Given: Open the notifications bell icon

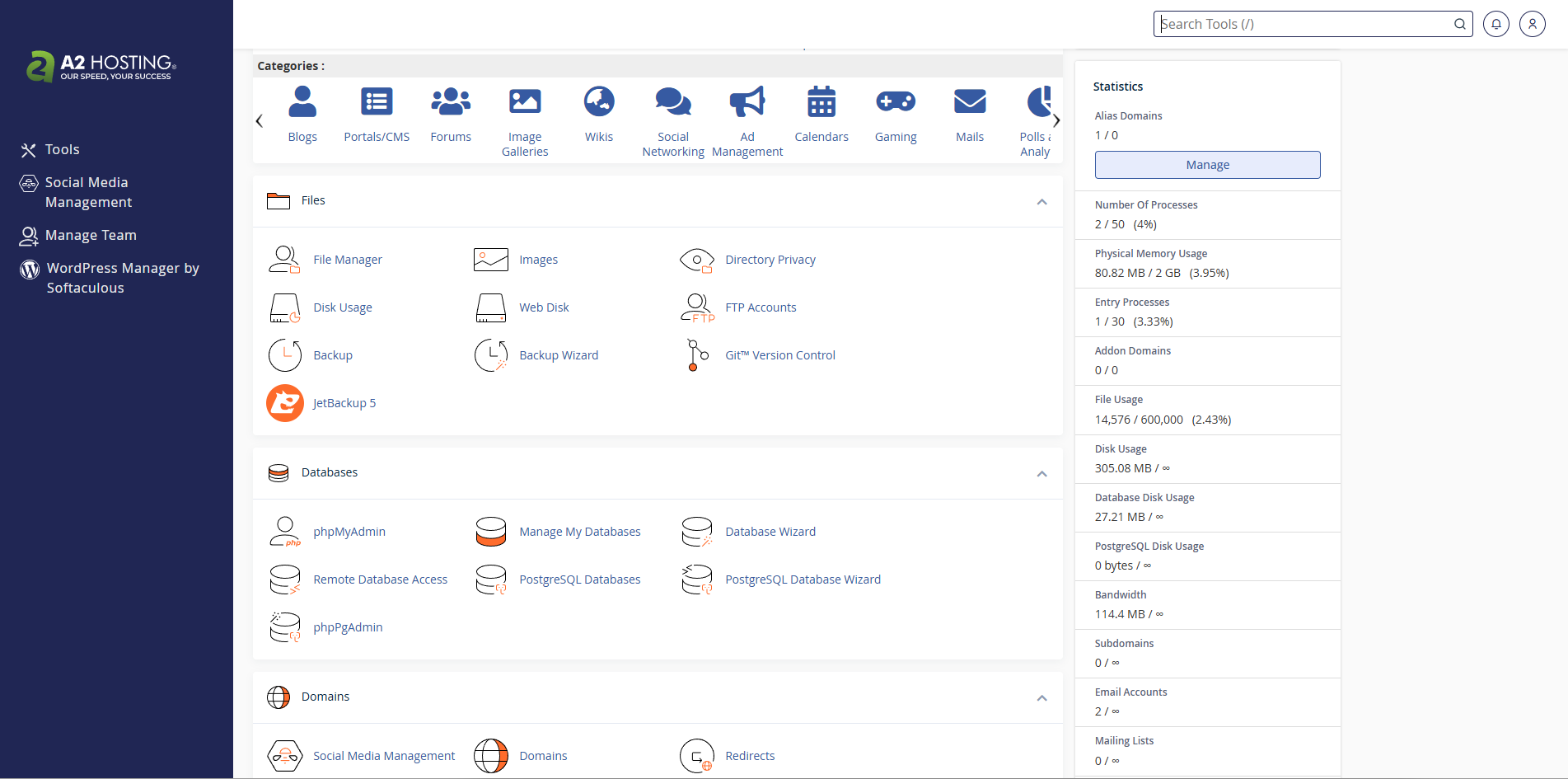Looking at the screenshot, I should (x=1496, y=24).
